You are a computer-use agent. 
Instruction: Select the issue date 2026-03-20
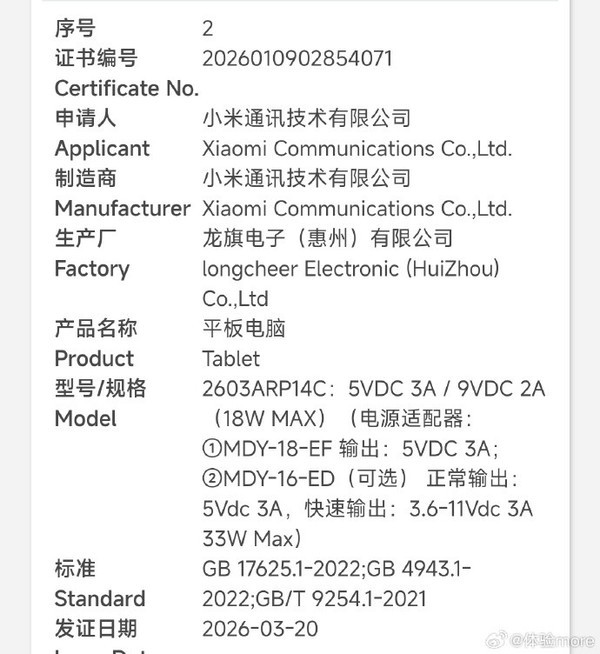click(x=260, y=628)
